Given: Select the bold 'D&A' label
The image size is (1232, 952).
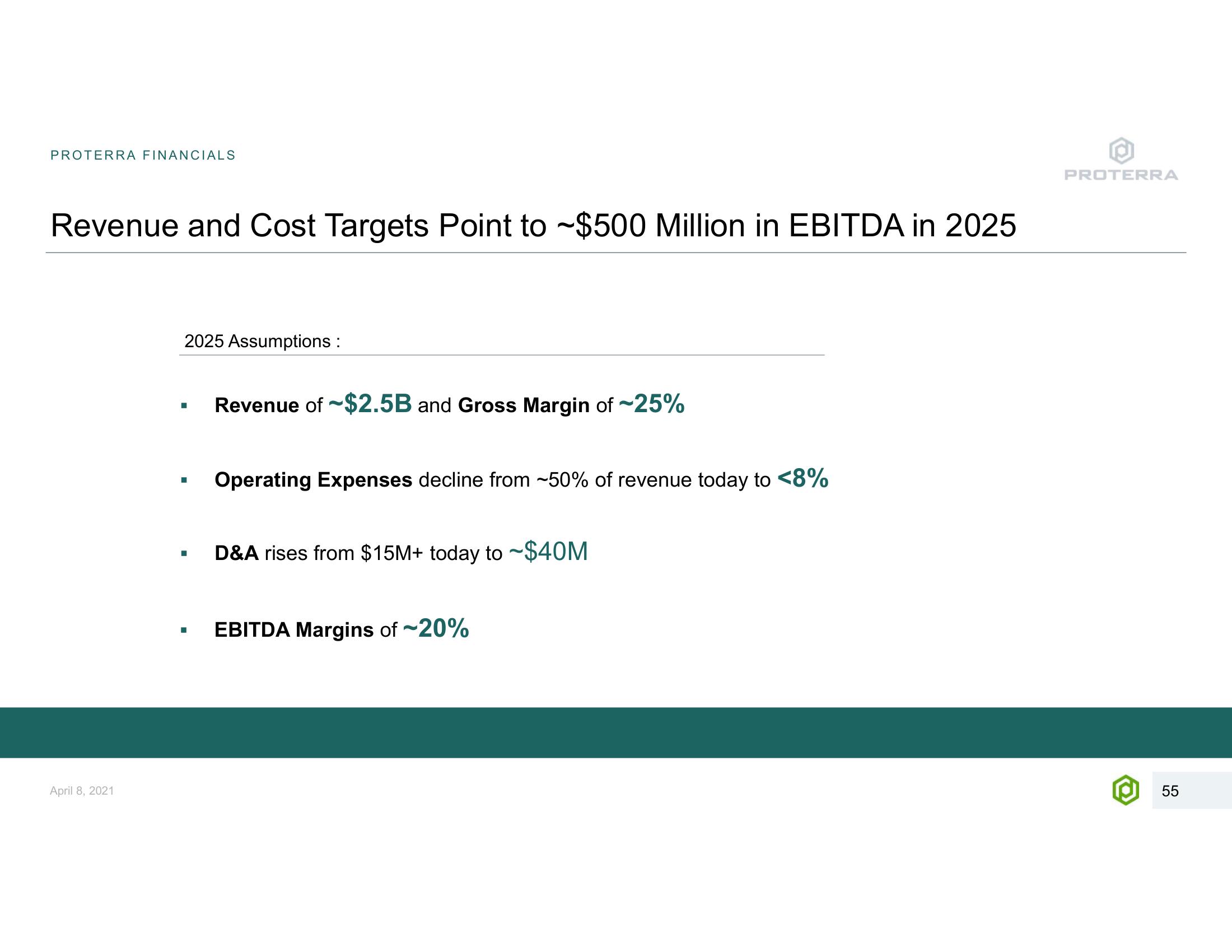Looking at the screenshot, I should [236, 553].
